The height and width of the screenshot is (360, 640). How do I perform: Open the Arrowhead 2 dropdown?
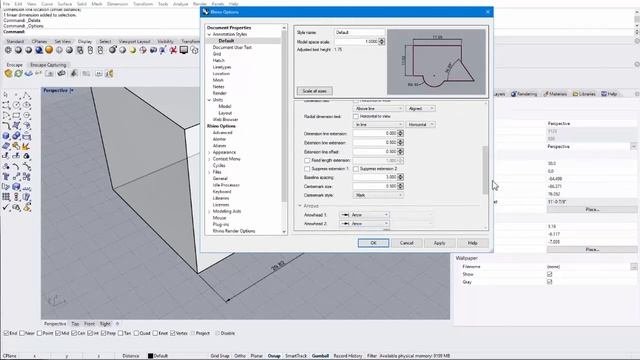364,224
